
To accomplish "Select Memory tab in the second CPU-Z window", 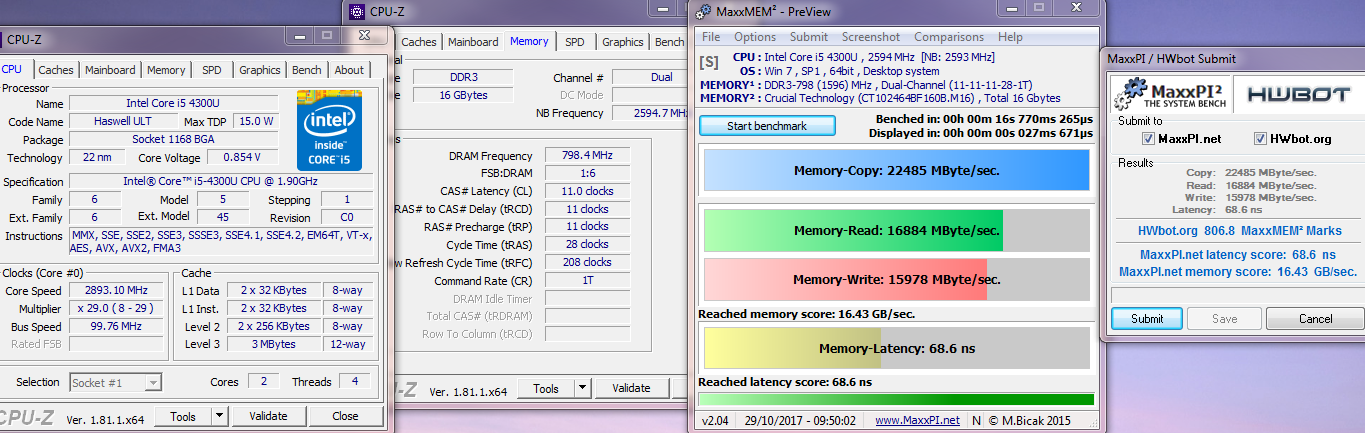I will click(x=529, y=41).
